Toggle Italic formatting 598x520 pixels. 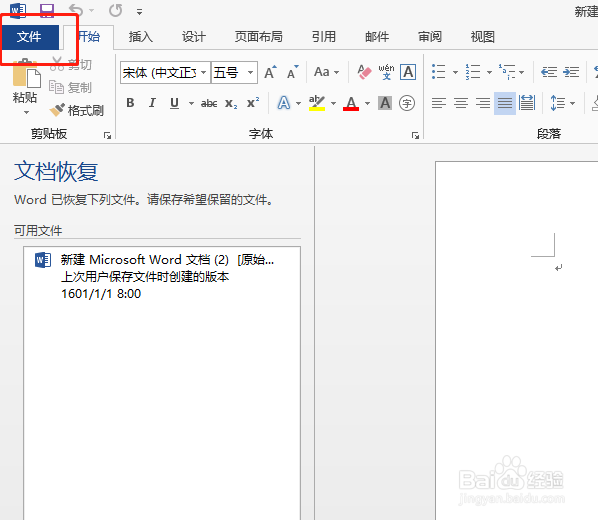[x=152, y=103]
